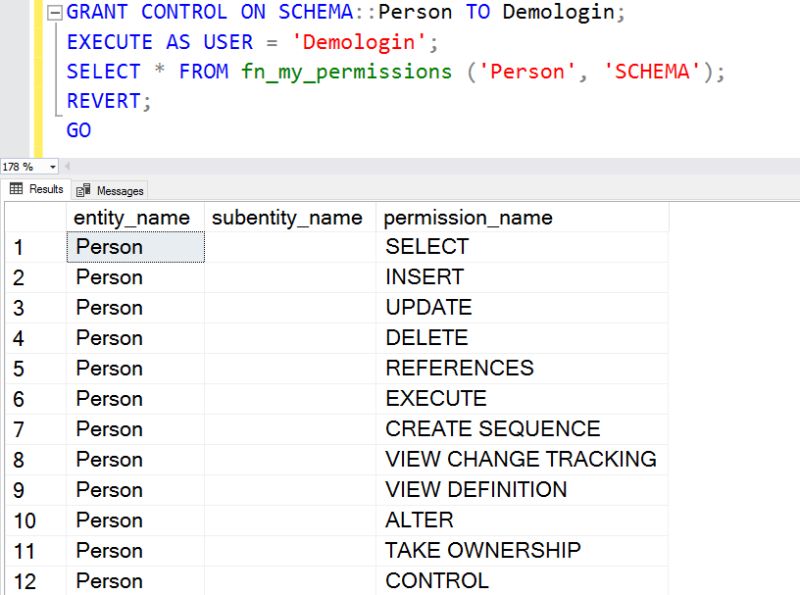Select the permission_name column header
Viewport: 800px width, 595px height.
(x=467, y=217)
